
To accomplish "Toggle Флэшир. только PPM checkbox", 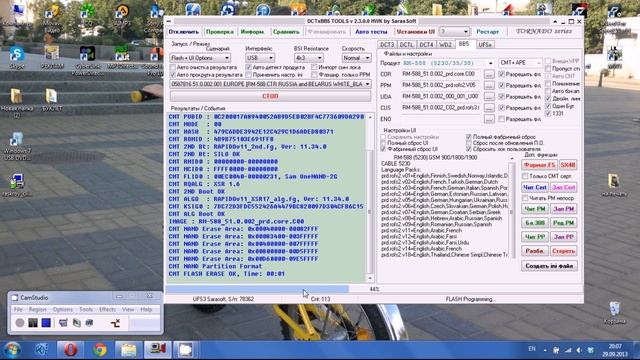I will 314,75.
